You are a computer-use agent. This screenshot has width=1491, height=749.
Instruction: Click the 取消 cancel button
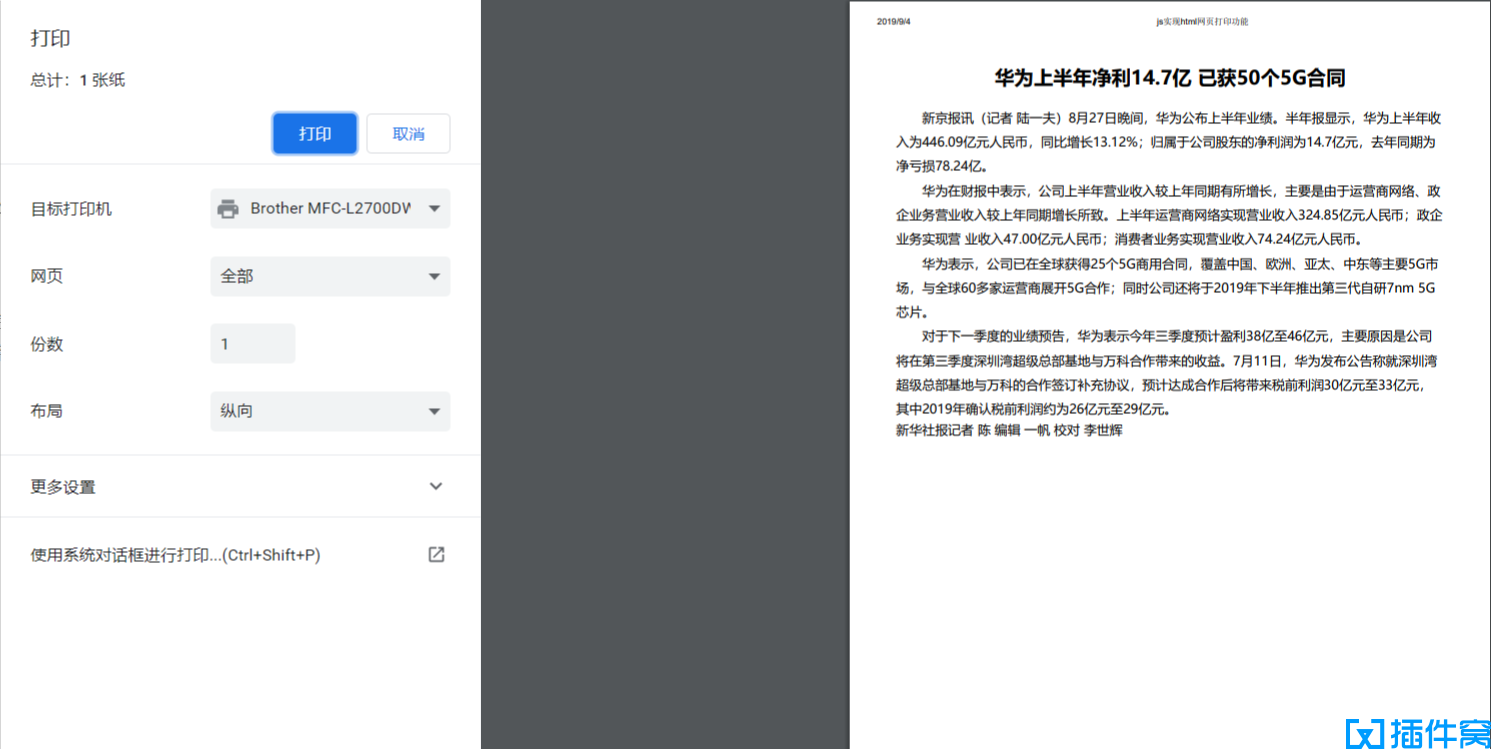[x=408, y=134]
